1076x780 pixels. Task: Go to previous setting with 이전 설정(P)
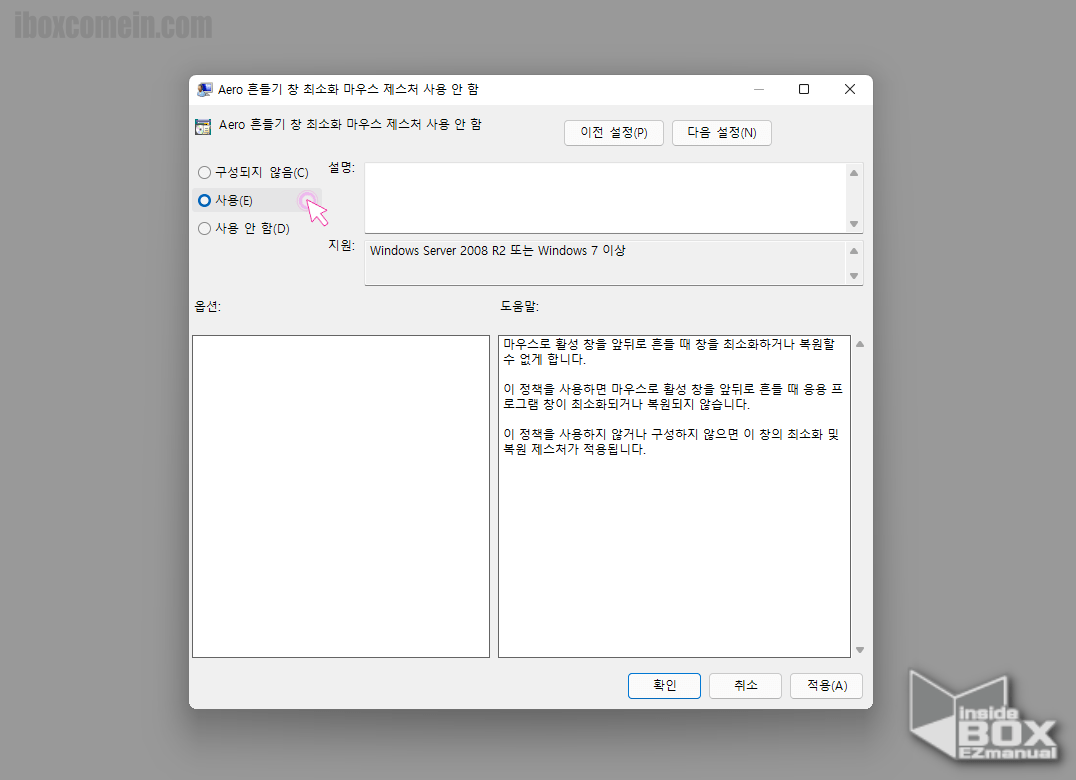614,133
